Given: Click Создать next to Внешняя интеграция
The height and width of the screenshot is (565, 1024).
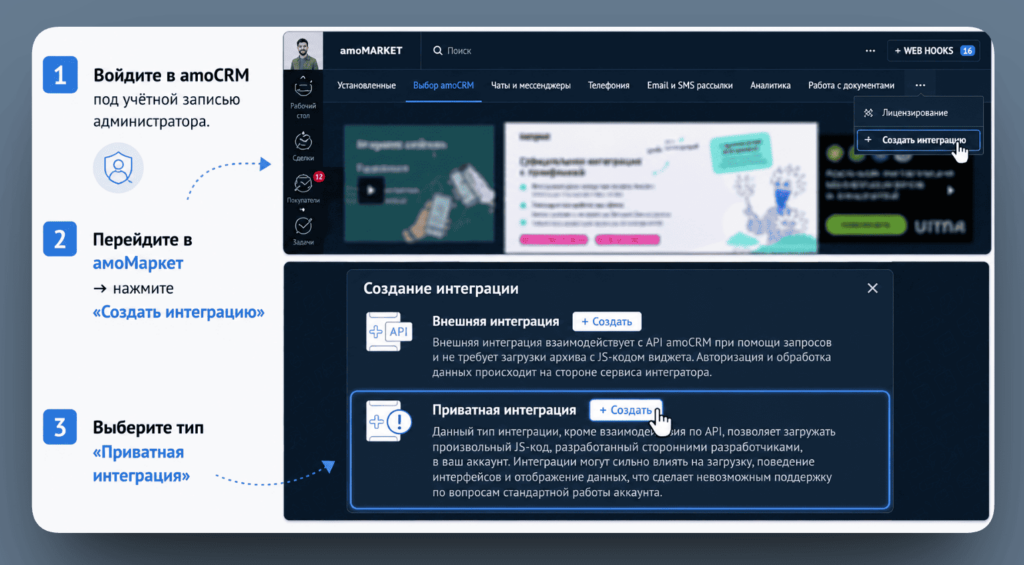Looking at the screenshot, I should pyautogui.click(x=607, y=321).
